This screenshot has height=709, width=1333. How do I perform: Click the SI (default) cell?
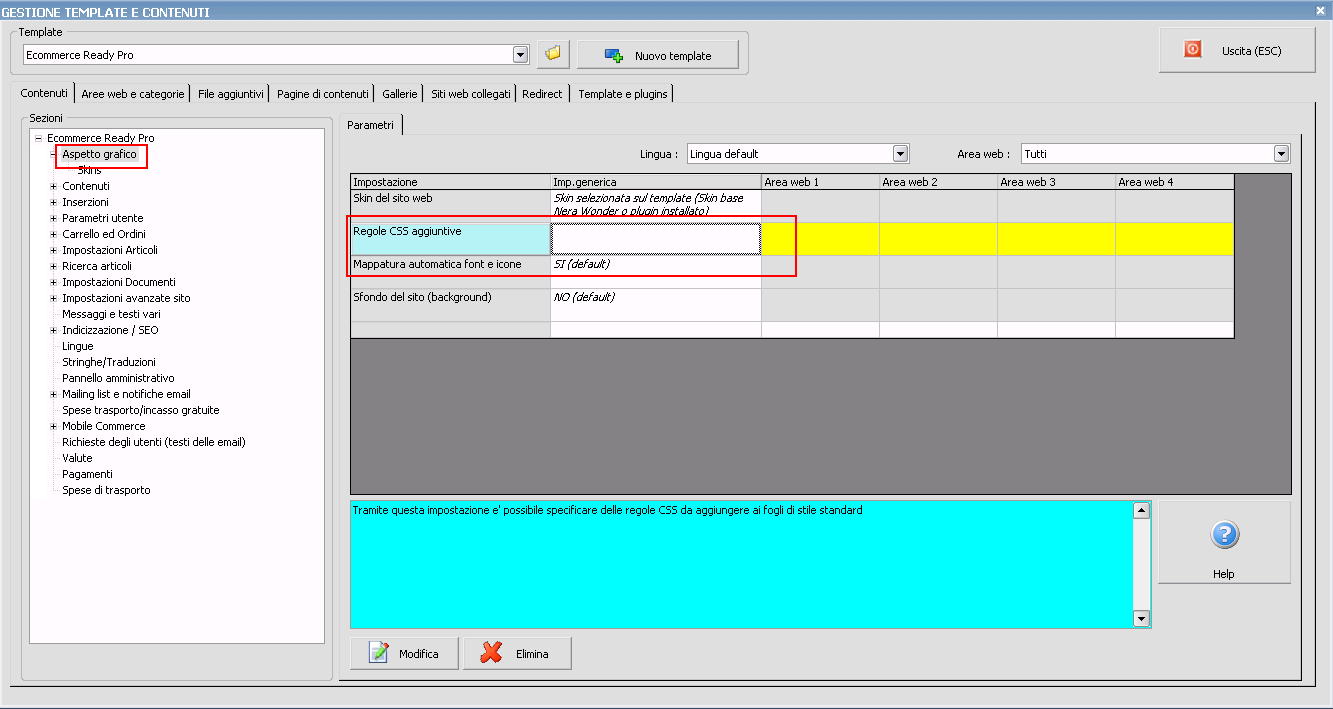(x=655, y=271)
